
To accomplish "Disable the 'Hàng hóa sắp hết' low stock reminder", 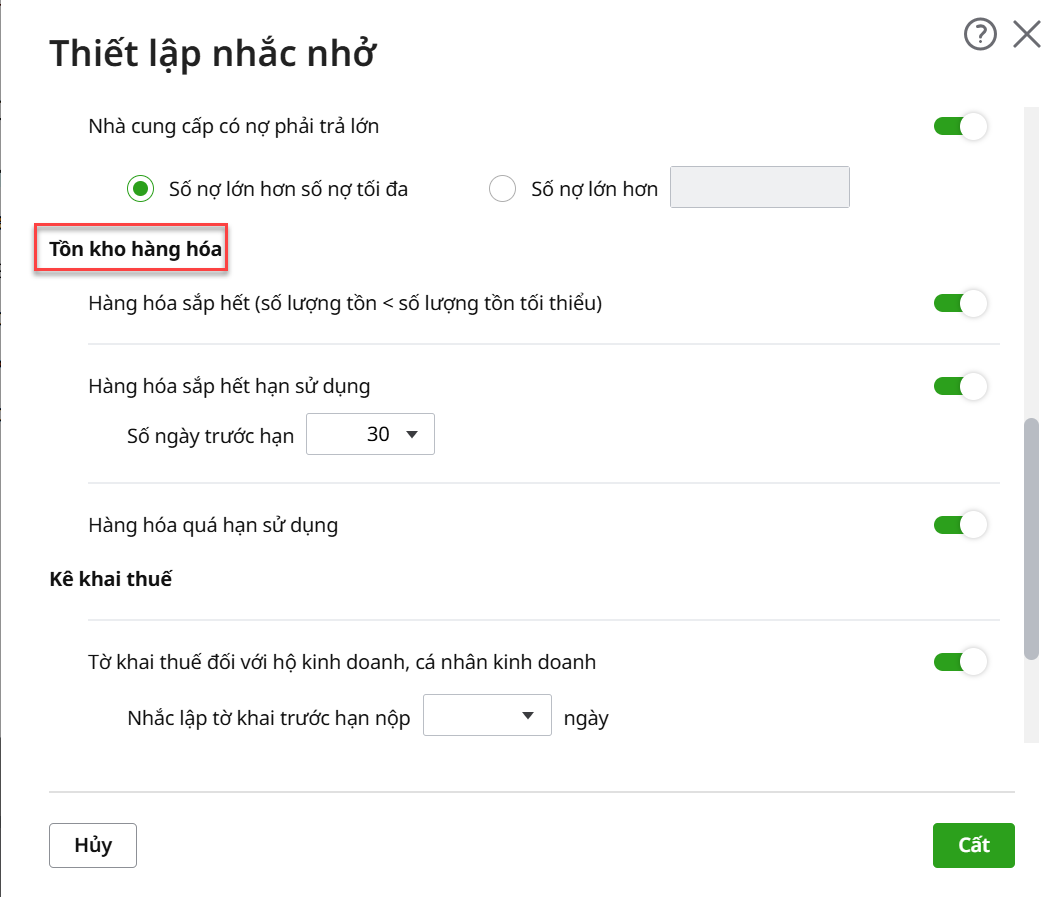I will pyautogui.click(x=960, y=303).
